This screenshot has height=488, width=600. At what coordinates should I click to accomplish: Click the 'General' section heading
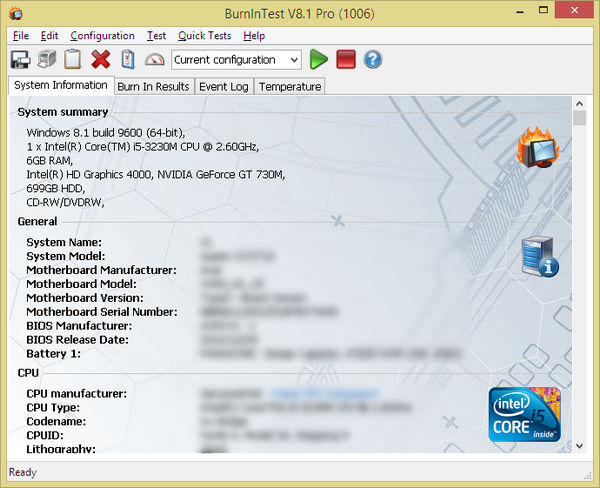coord(37,222)
